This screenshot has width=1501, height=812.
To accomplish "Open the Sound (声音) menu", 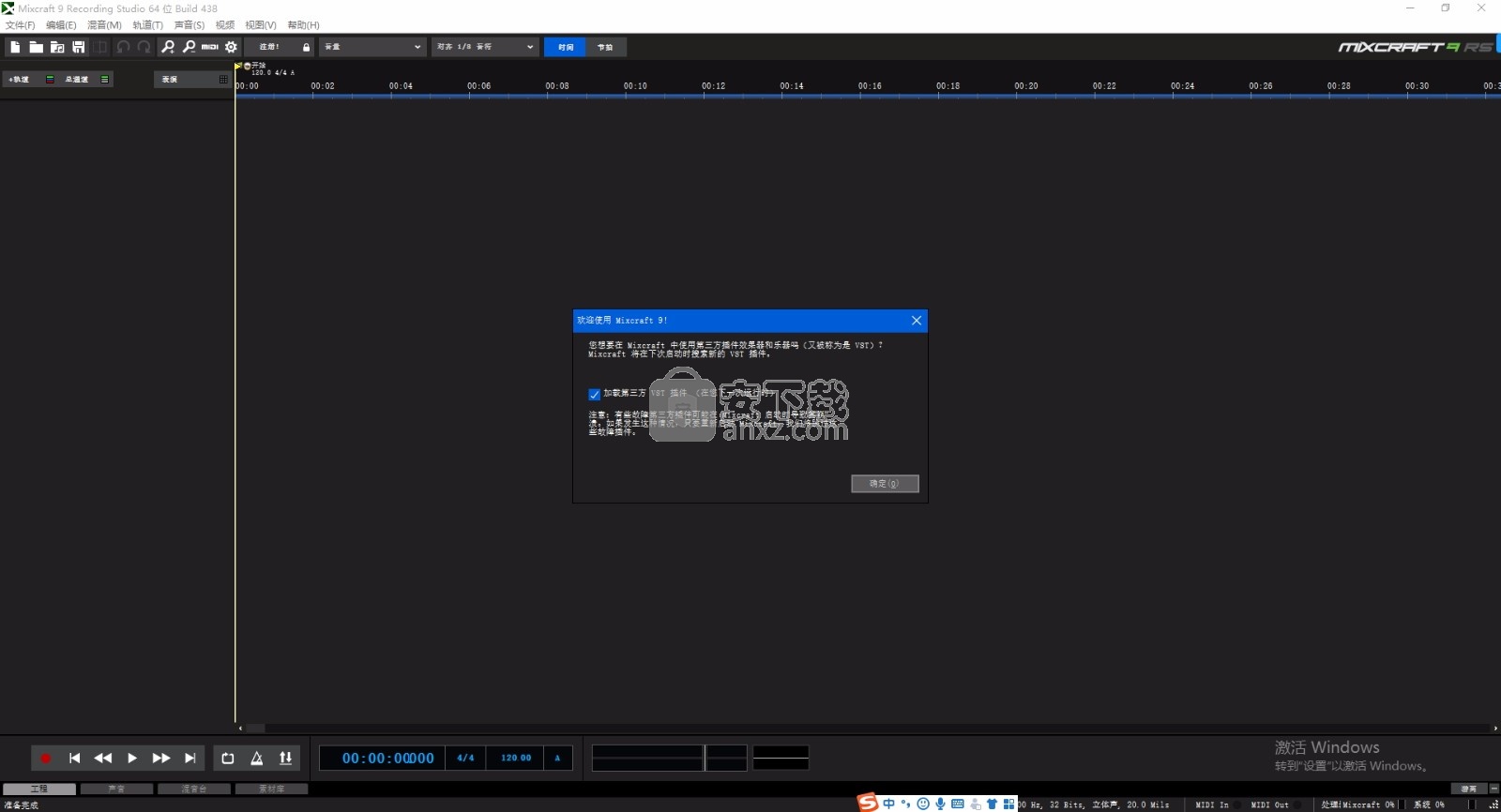I will click(x=190, y=25).
